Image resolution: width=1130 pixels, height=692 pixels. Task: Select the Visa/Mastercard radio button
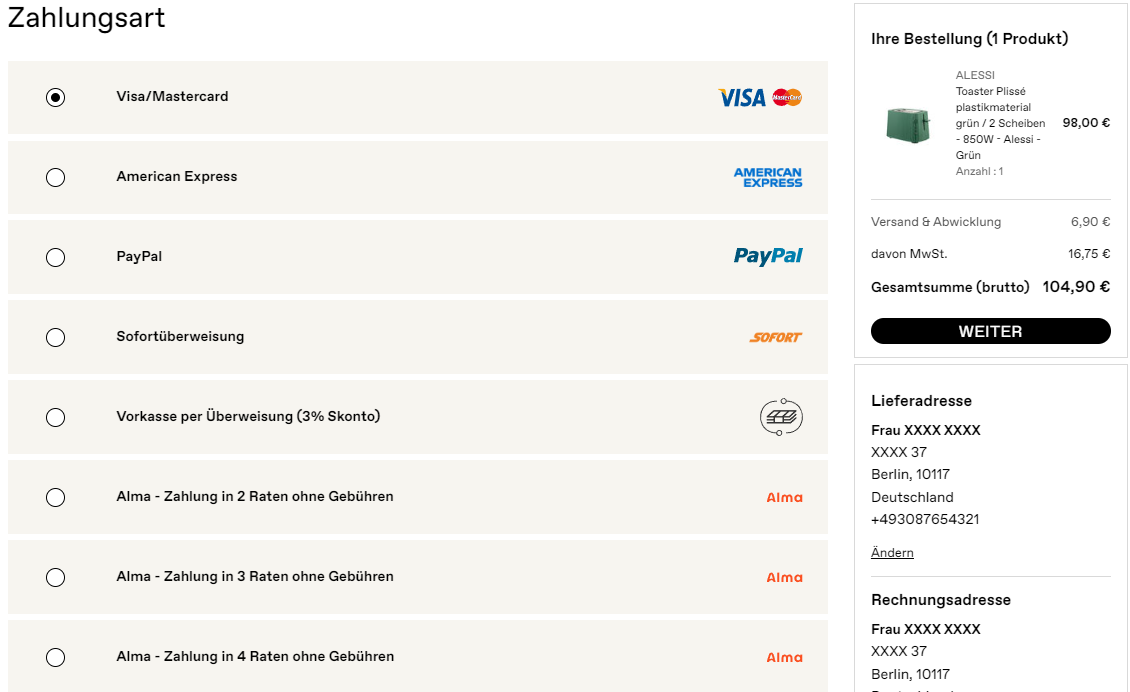55,97
